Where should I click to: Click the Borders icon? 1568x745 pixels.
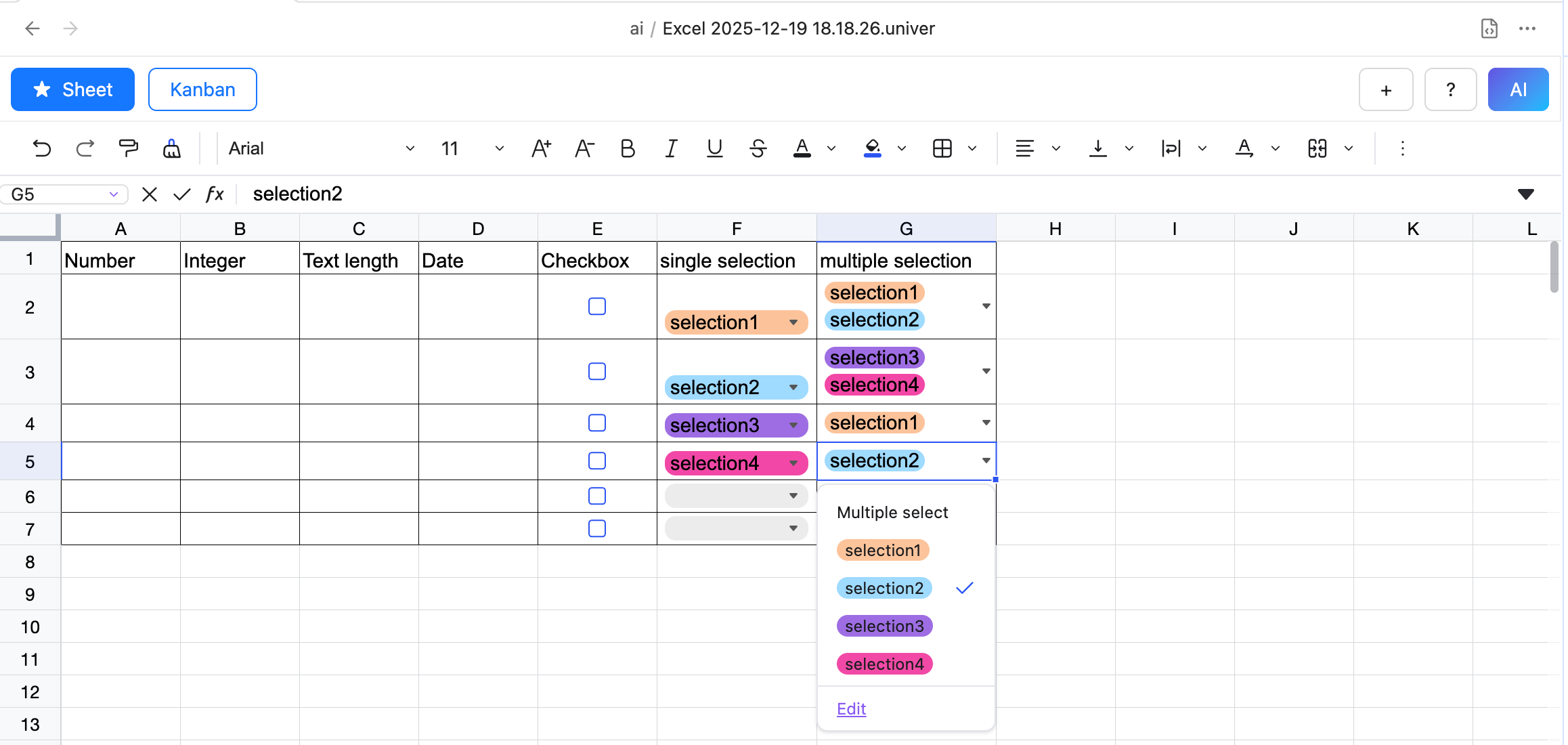942,148
